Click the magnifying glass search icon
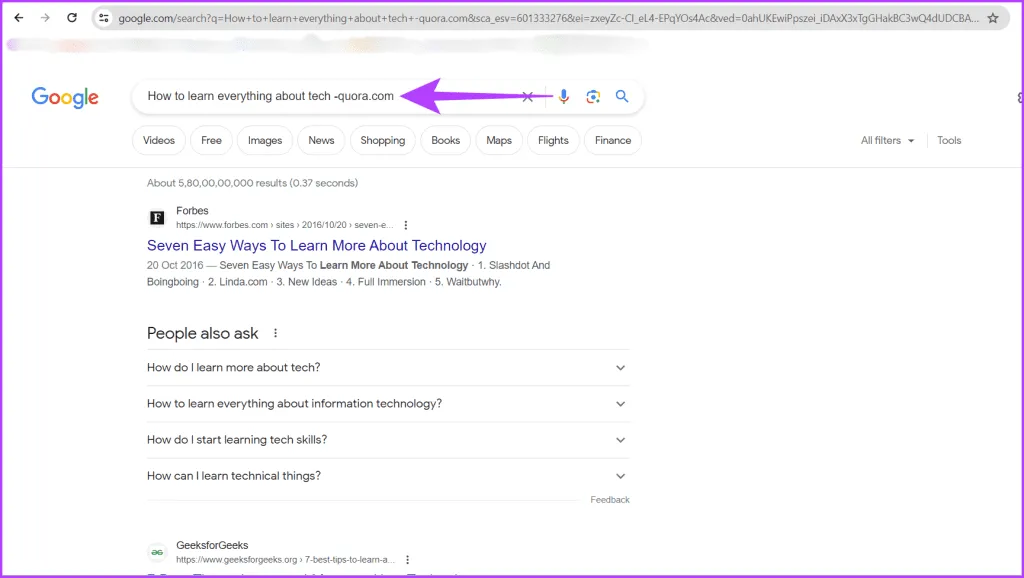Viewport: 1024px width, 578px height. point(622,96)
